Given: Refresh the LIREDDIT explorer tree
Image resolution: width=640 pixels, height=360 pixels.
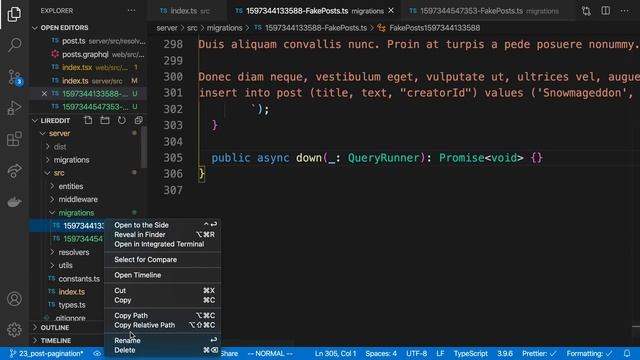Looking at the screenshot, I should pos(122,120).
